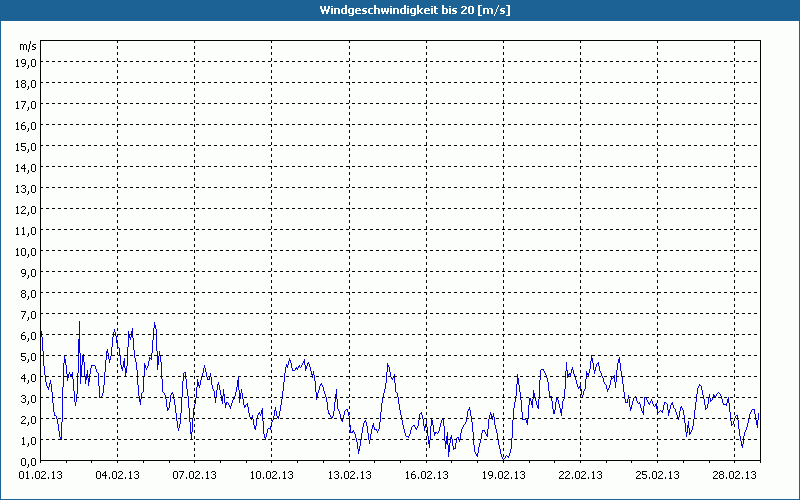This screenshot has width=800, height=500.
Task: Click the y-axis label '17,0'
Action: [28, 105]
